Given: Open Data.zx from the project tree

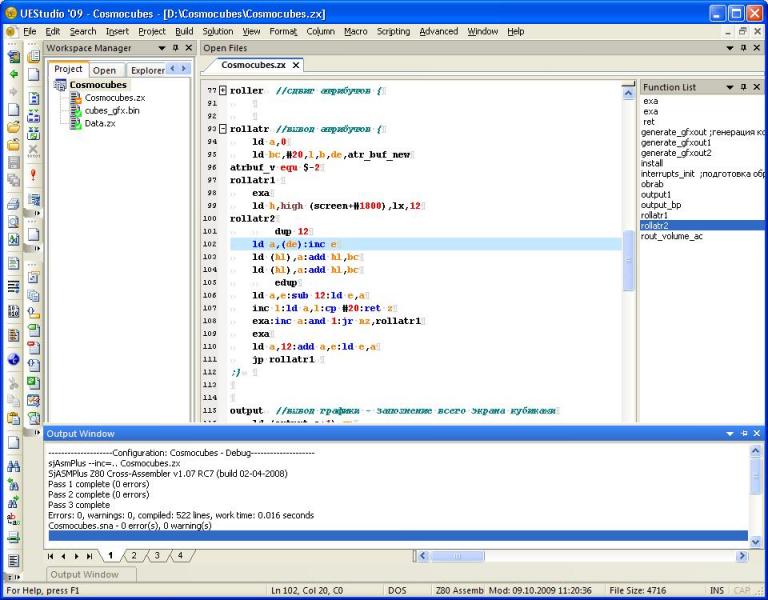Looking at the screenshot, I should [x=99, y=123].
